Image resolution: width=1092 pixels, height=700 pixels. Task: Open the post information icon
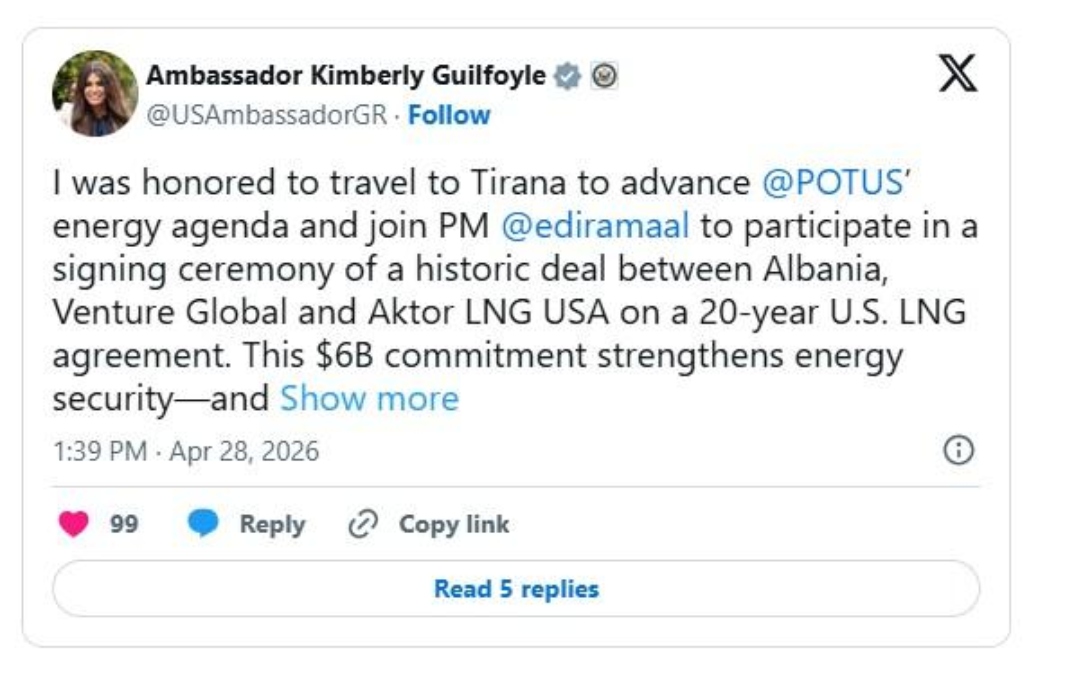[958, 452]
